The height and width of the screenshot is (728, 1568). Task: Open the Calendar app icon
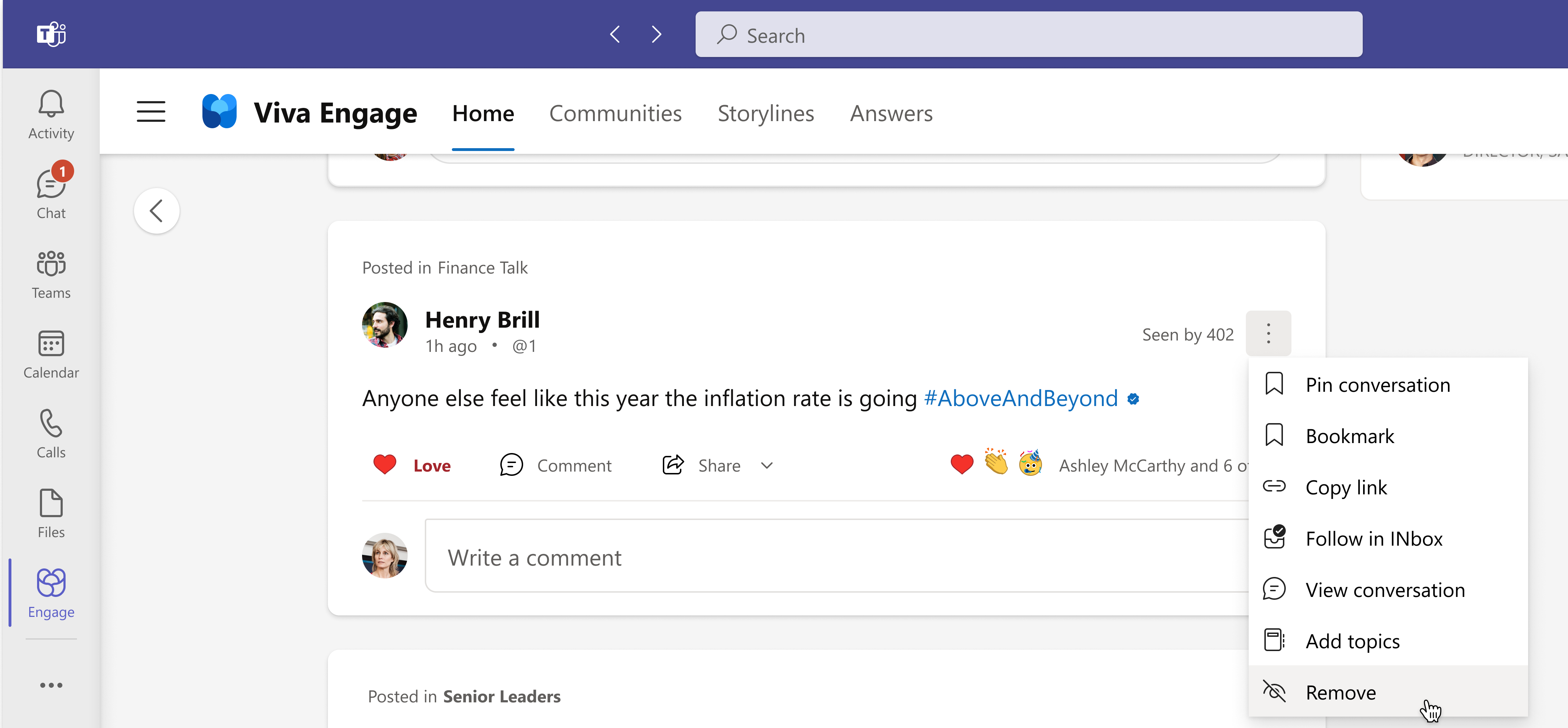51,354
